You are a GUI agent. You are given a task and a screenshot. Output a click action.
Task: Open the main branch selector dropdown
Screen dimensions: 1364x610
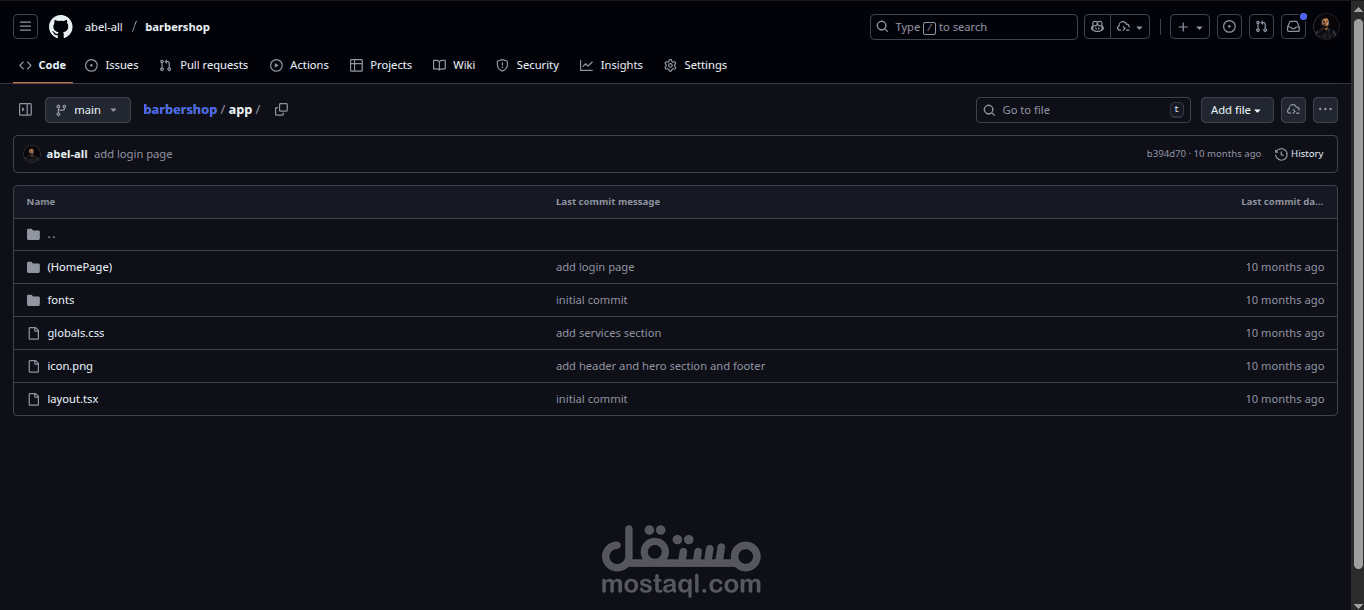pyautogui.click(x=88, y=110)
